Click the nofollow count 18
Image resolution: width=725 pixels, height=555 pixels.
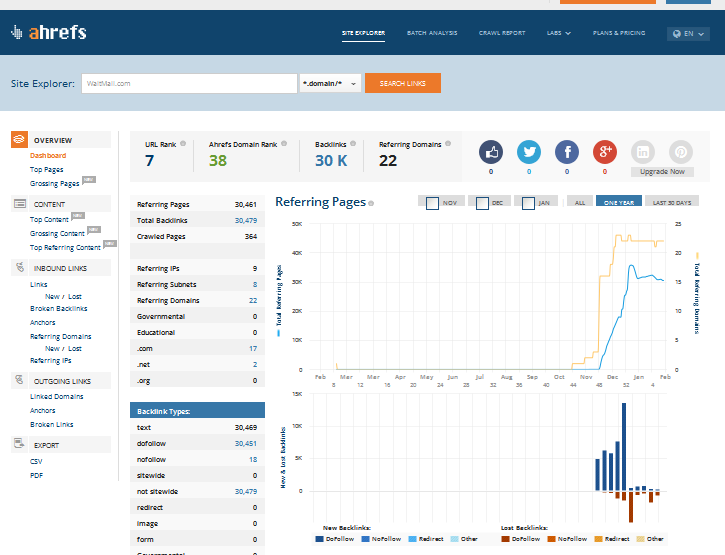pyautogui.click(x=253, y=459)
